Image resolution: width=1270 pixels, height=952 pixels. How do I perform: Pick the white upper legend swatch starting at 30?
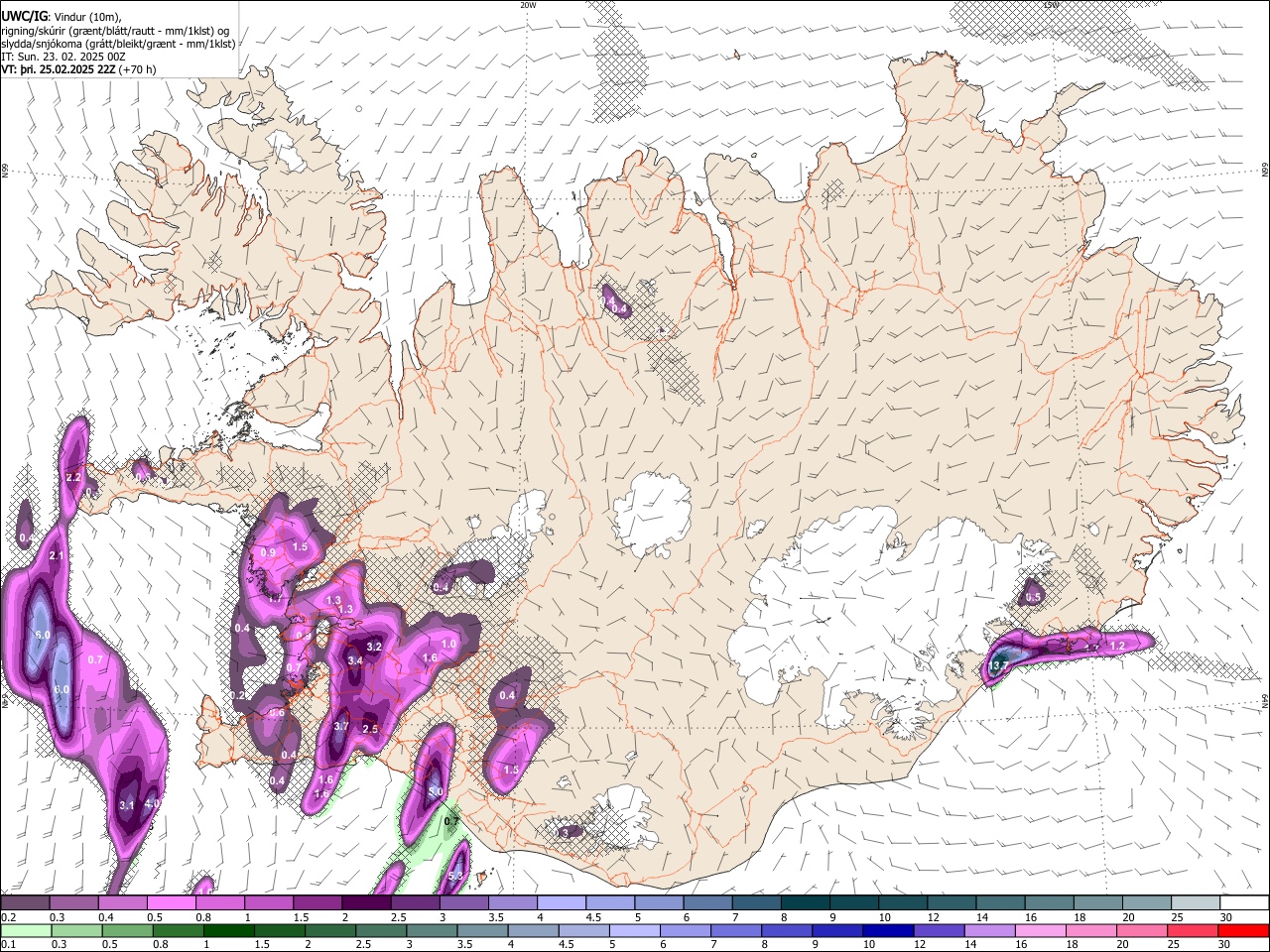[1245, 903]
